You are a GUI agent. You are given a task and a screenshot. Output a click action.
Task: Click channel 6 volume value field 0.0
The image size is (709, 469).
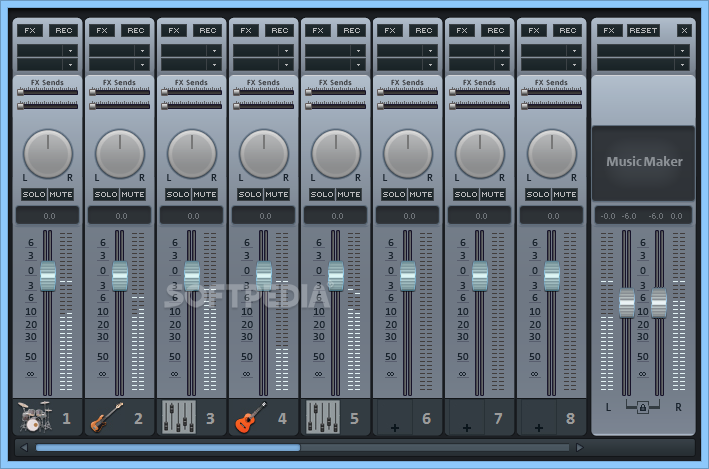tap(407, 216)
